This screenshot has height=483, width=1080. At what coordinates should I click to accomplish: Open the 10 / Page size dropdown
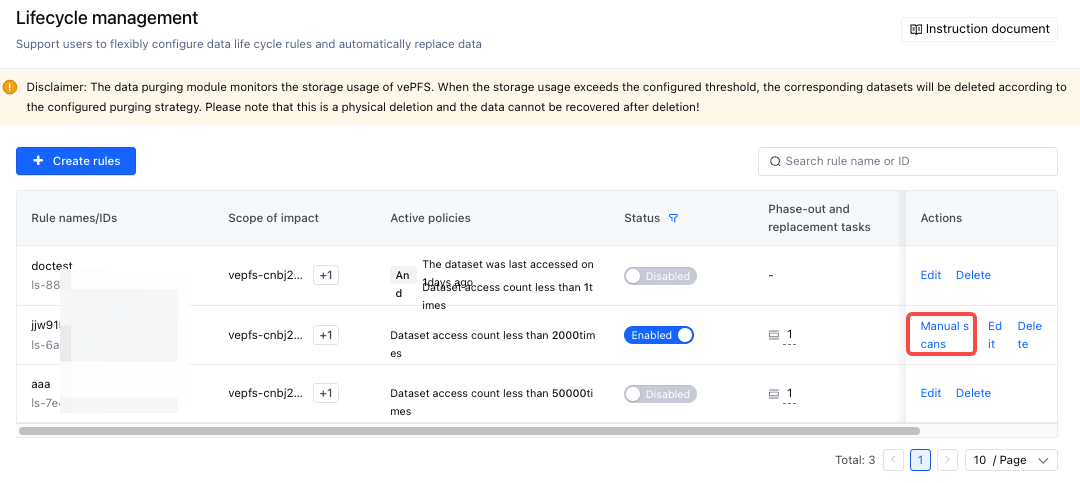pos(1011,460)
